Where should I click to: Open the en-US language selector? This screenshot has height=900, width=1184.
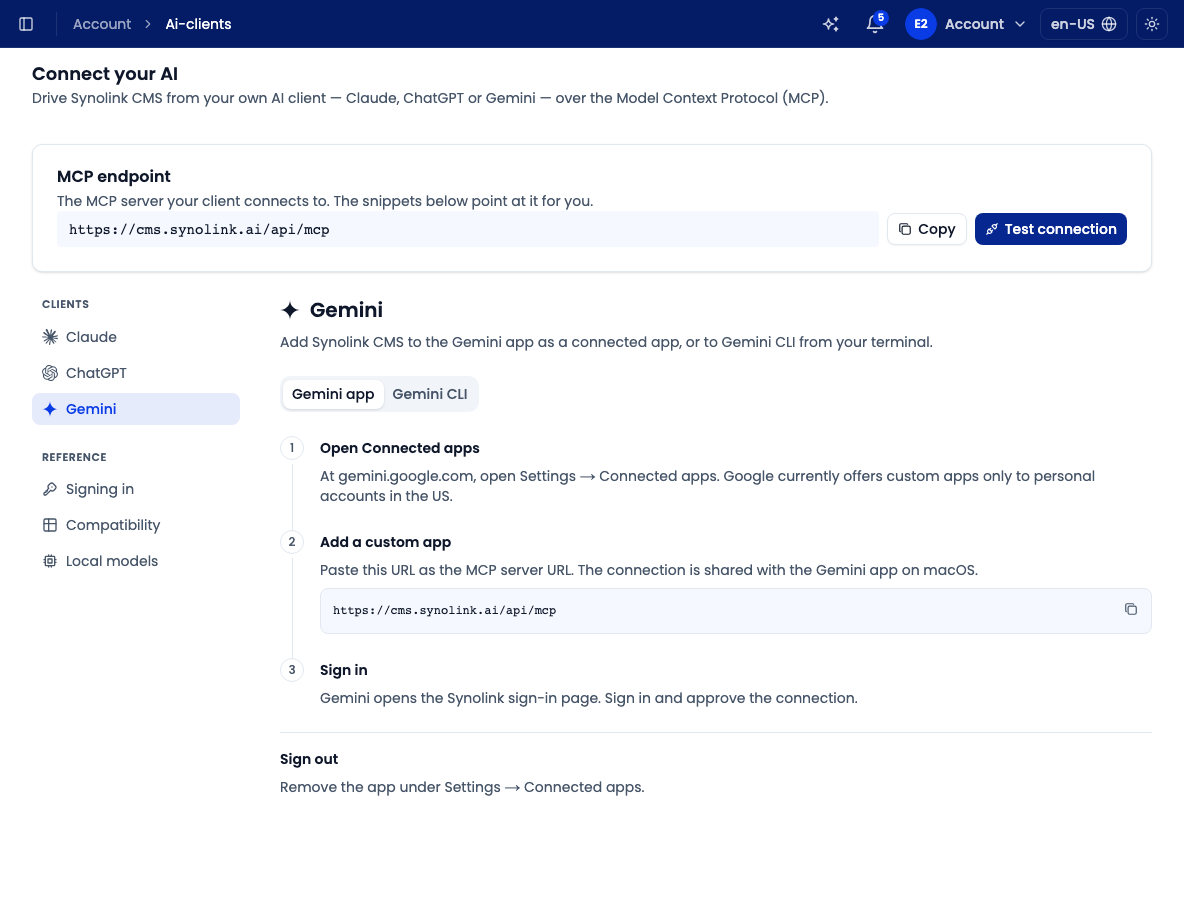tap(1083, 24)
